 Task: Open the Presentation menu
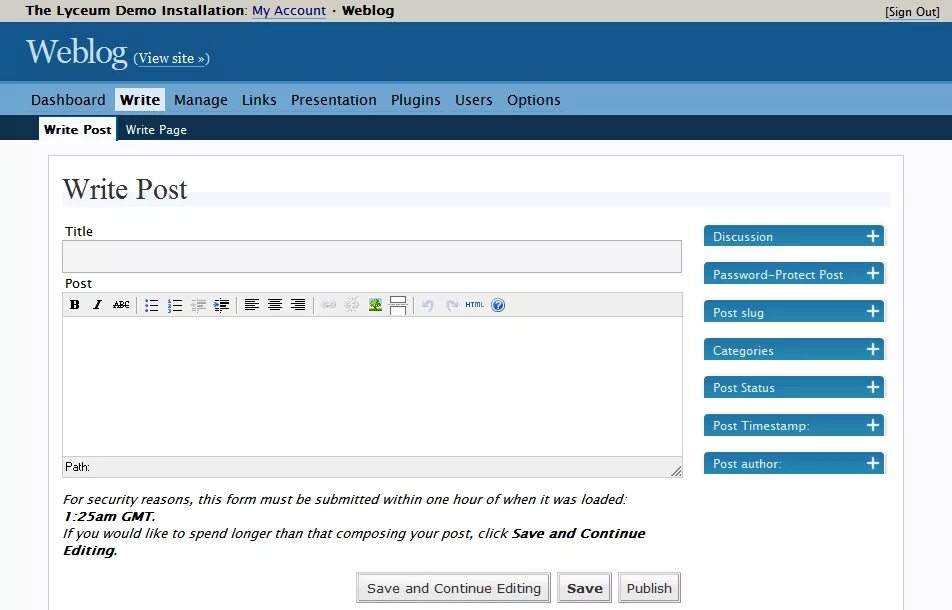click(x=333, y=100)
